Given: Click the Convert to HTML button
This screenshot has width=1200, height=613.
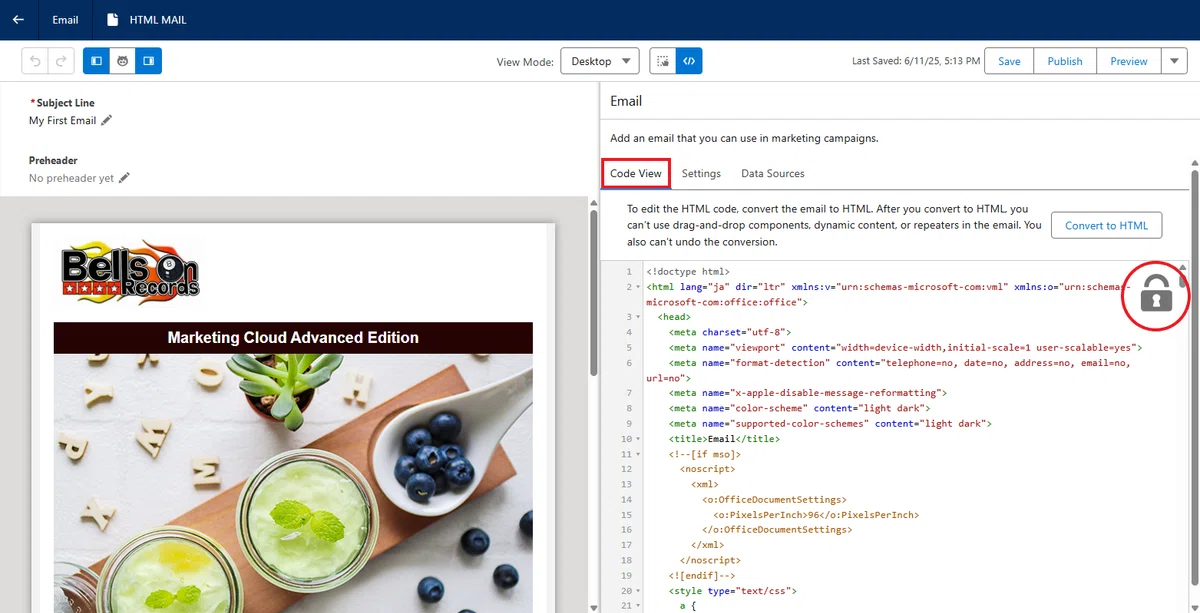Looking at the screenshot, I should (1106, 225).
